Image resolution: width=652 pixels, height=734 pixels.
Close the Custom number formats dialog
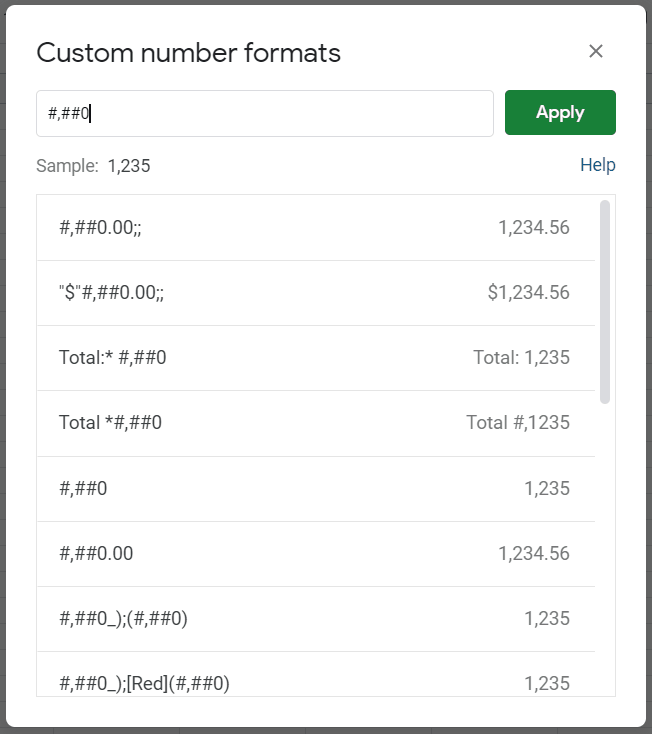(x=595, y=51)
